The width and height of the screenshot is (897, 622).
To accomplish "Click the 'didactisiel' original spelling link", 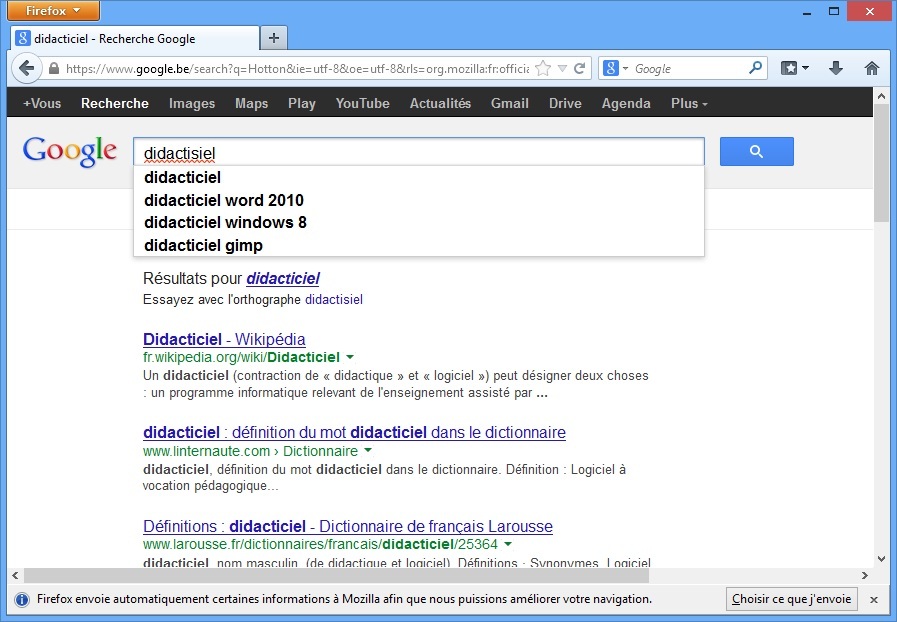I will click(x=334, y=299).
